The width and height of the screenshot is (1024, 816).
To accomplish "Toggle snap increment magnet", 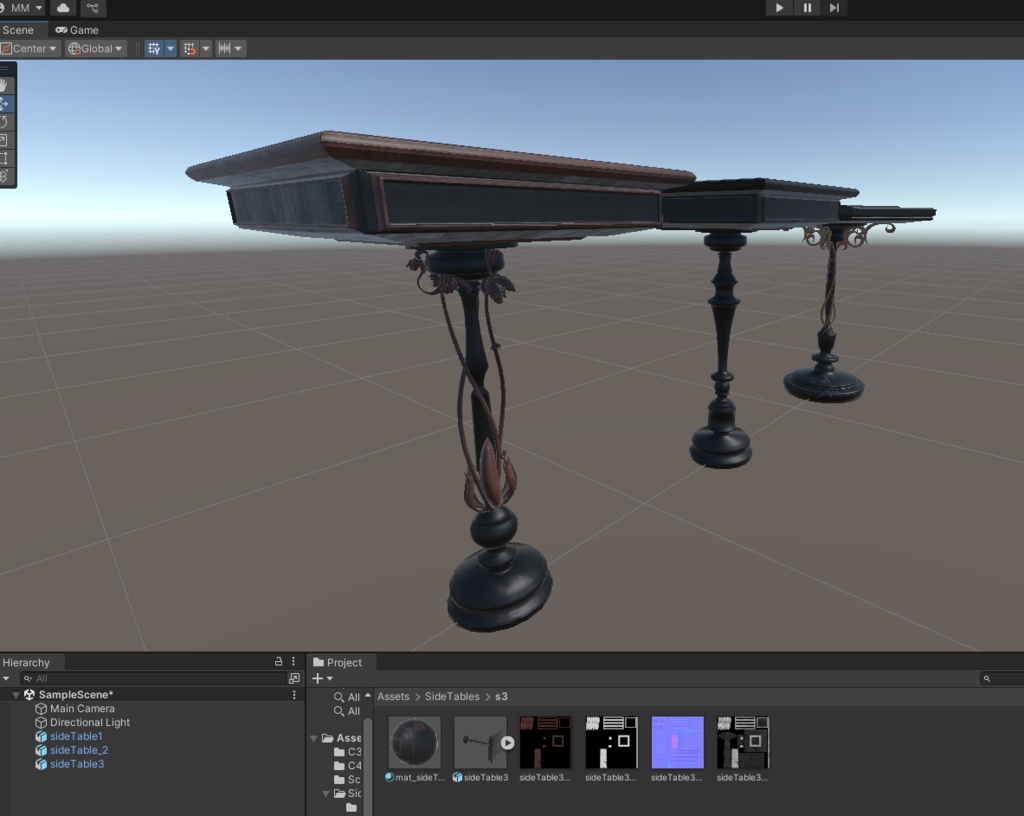I will (189, 48).
